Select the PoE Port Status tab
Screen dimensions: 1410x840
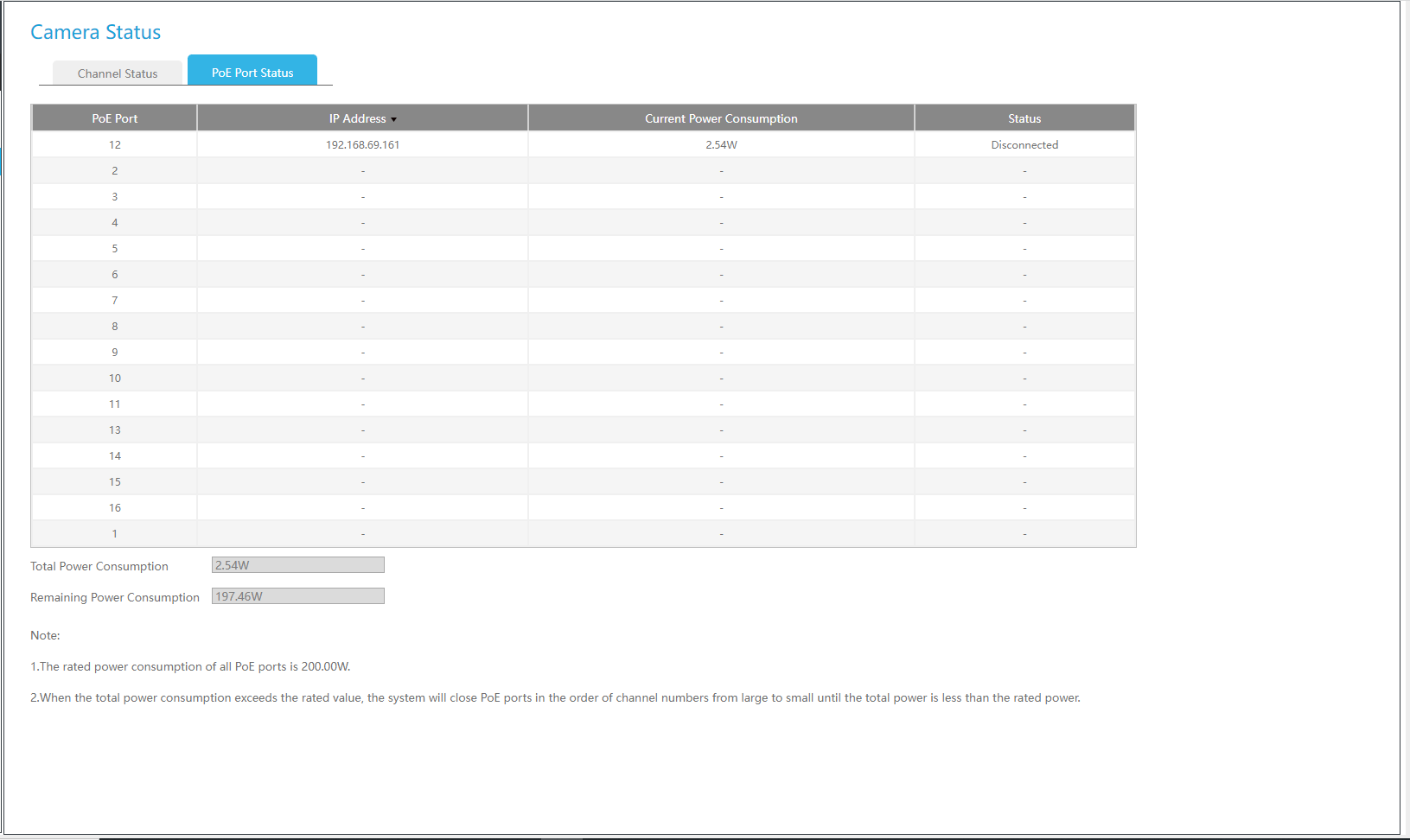(252, 71)
